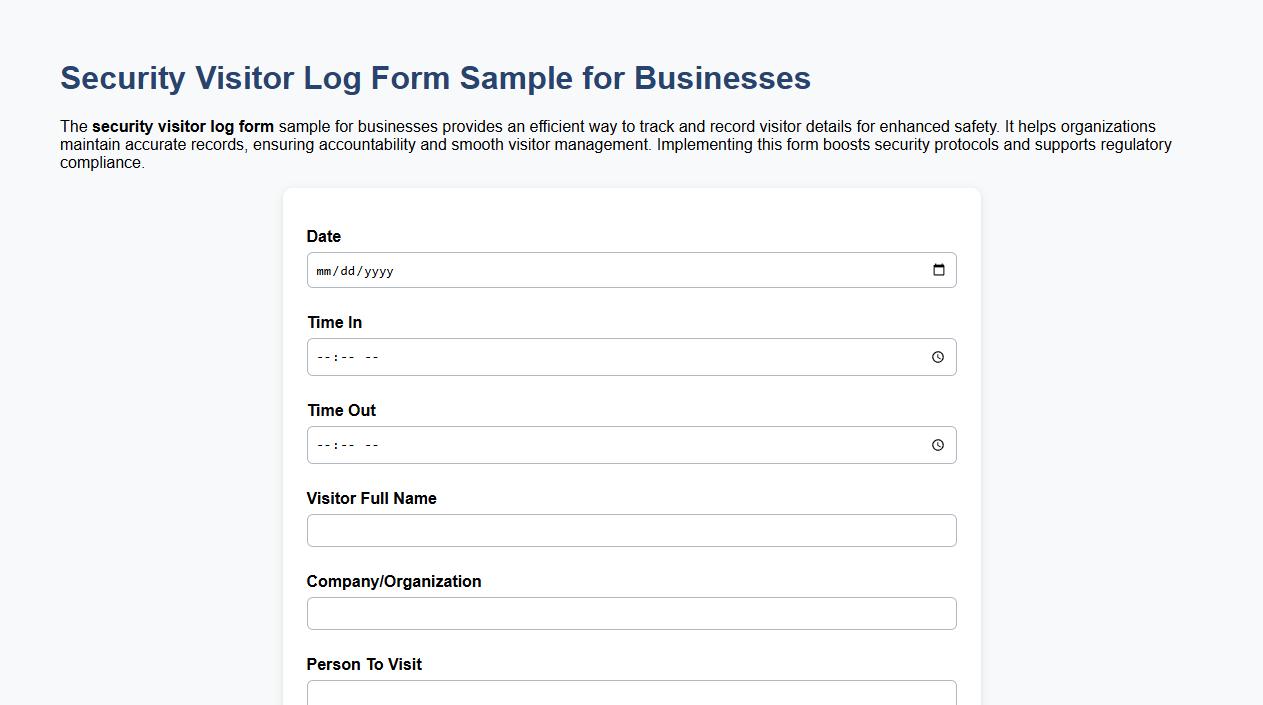The width and height of the screenshot is (1263, 705).
Task: Click the Date field label
Action: [x=323, y=236]
